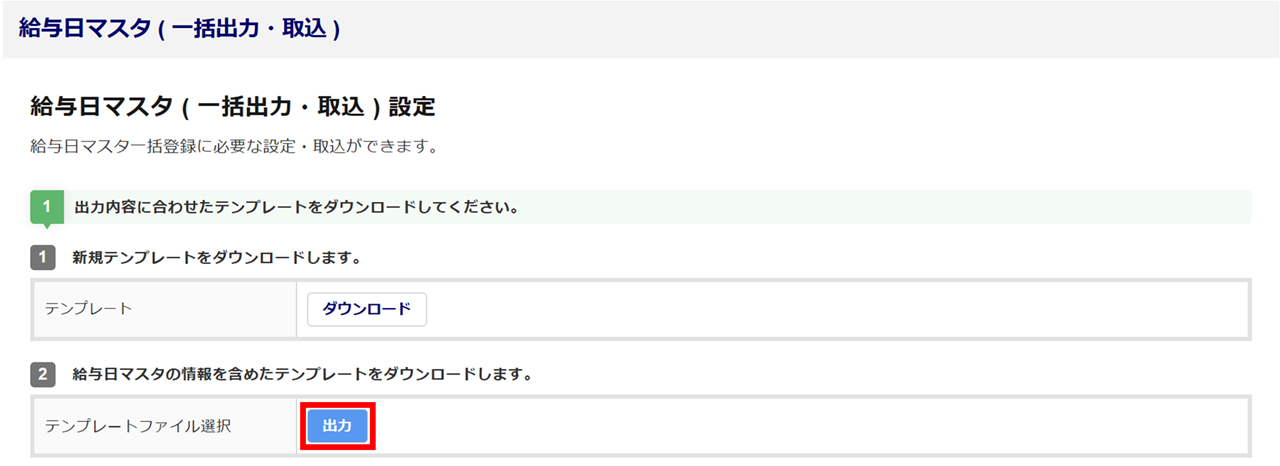This screenshot has height=466, width=1280.
Task: Select the テンプレートファイル選択 label cell
Action: [165, 426]
